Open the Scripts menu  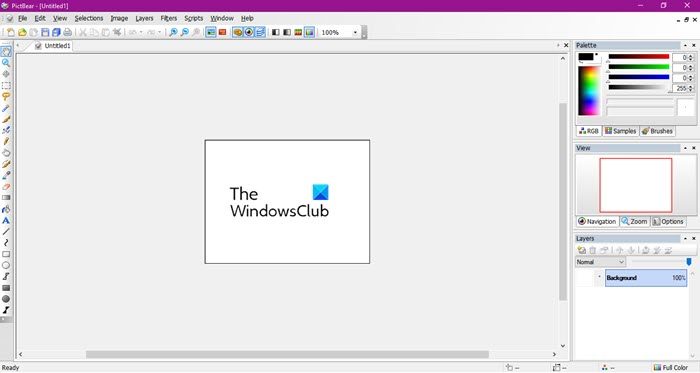[194, 18]
